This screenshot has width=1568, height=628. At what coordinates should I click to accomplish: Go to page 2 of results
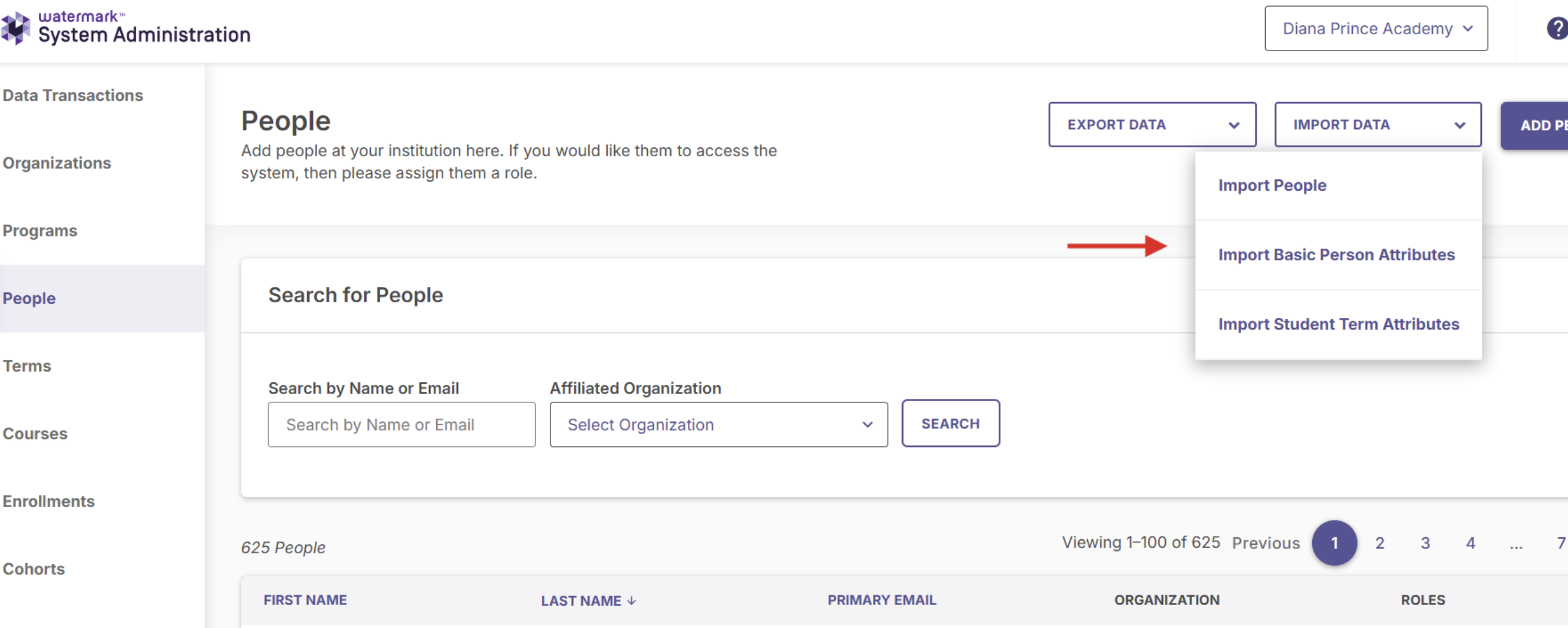[x=1379, y=543]
